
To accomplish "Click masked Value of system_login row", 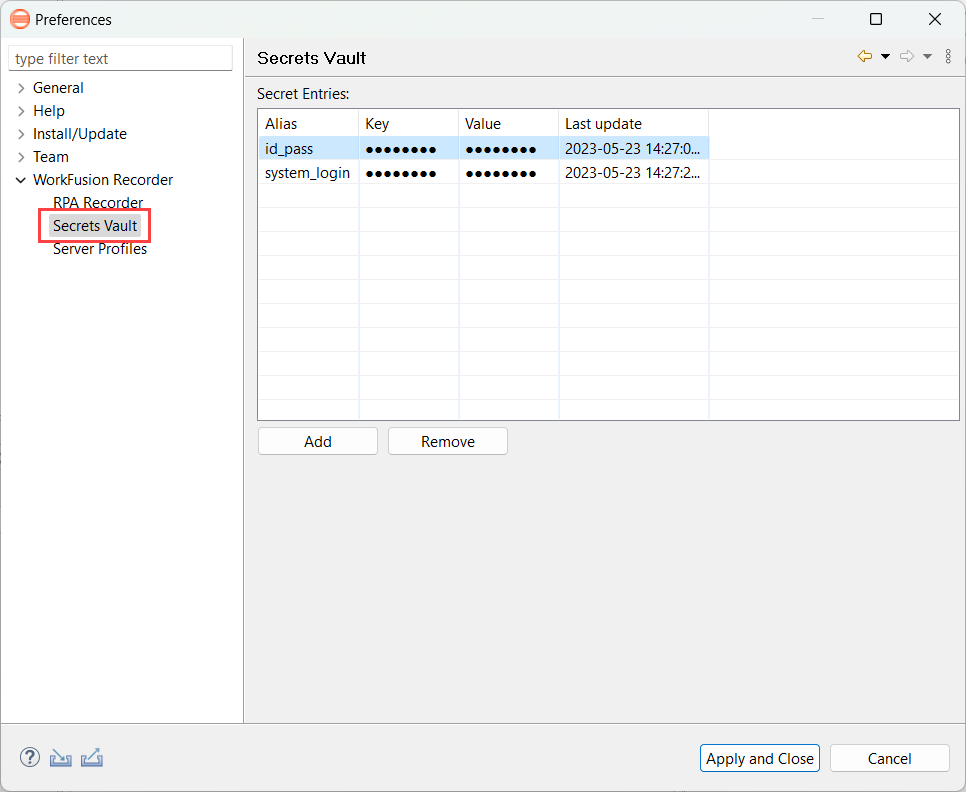I will click(501, 174).
